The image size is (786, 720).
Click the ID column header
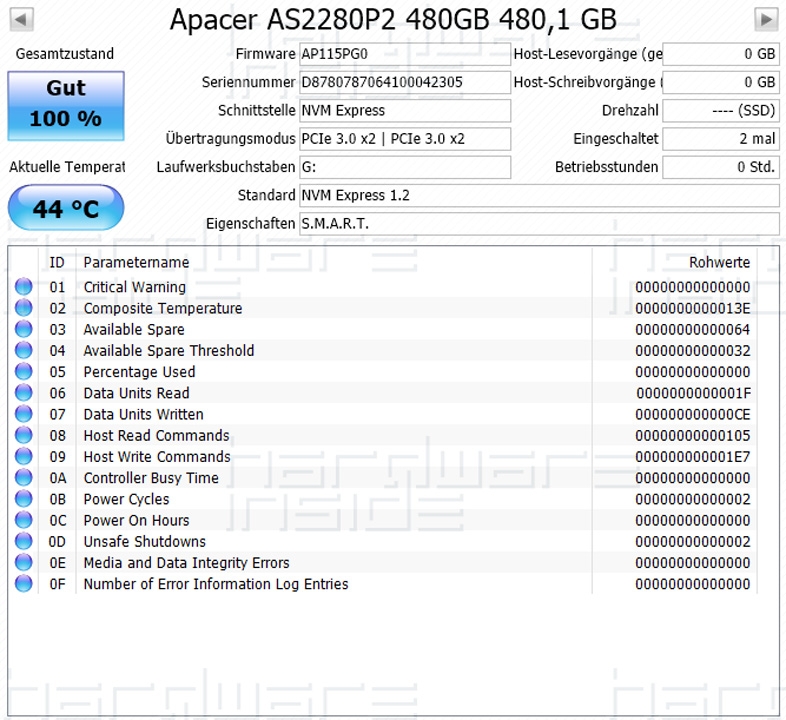pyautogui.click(x=57, y=262)
